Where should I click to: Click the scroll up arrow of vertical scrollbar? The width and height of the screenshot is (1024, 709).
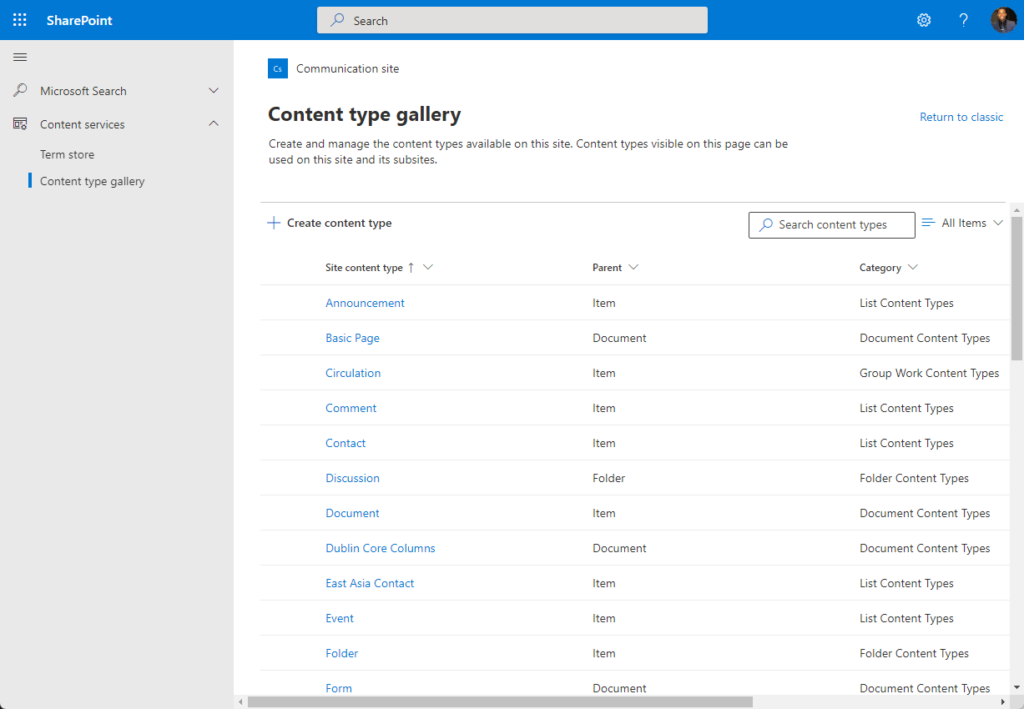[x=1016, y=210]
